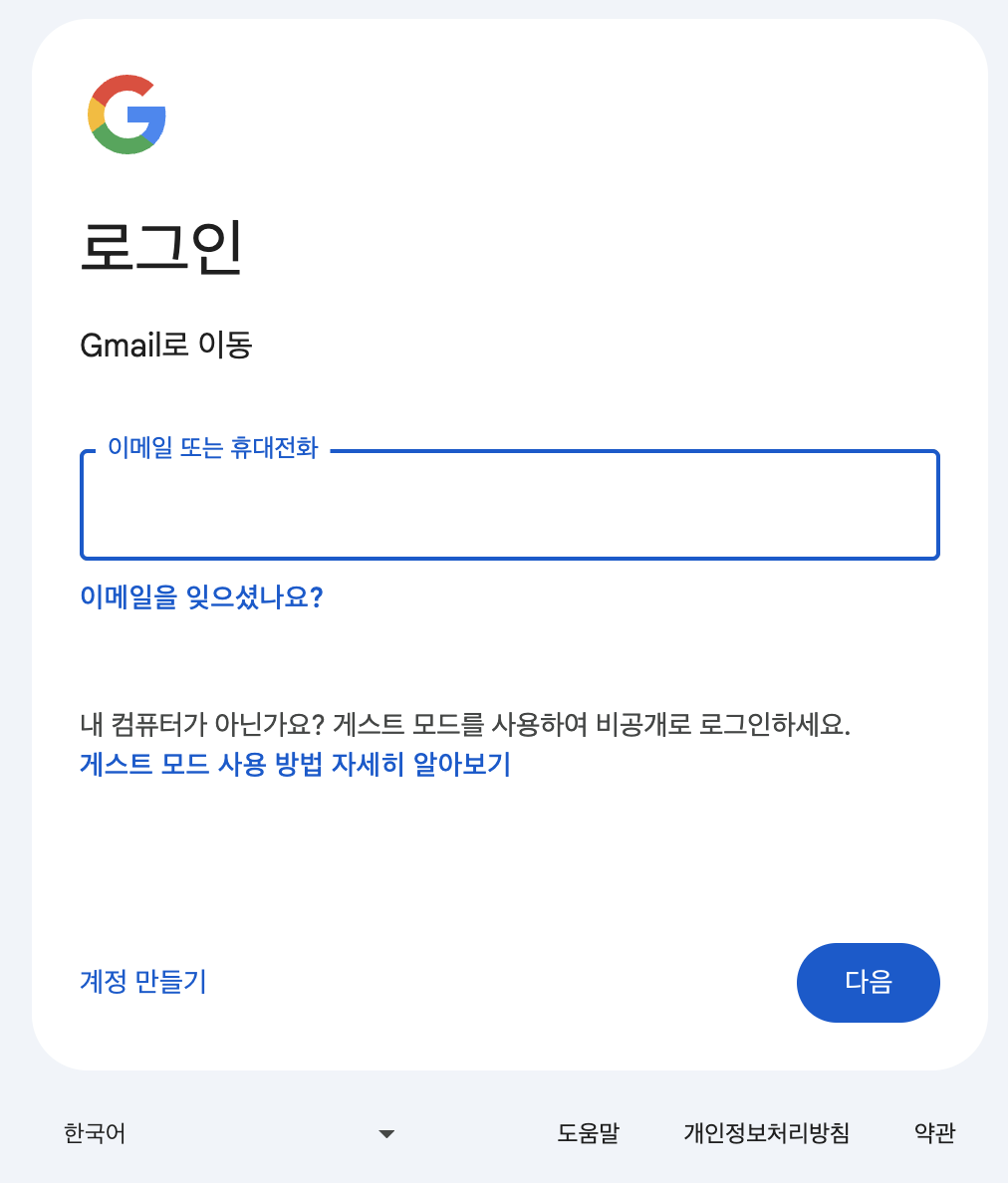Open the 도움말 footer link

588,1132
